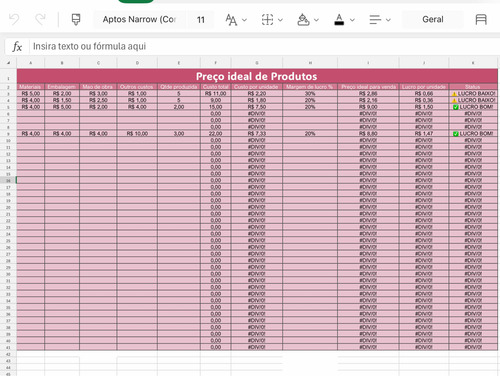Open the cell styles icon
This screenshot has width=500, height=376.
click(481, 20)
